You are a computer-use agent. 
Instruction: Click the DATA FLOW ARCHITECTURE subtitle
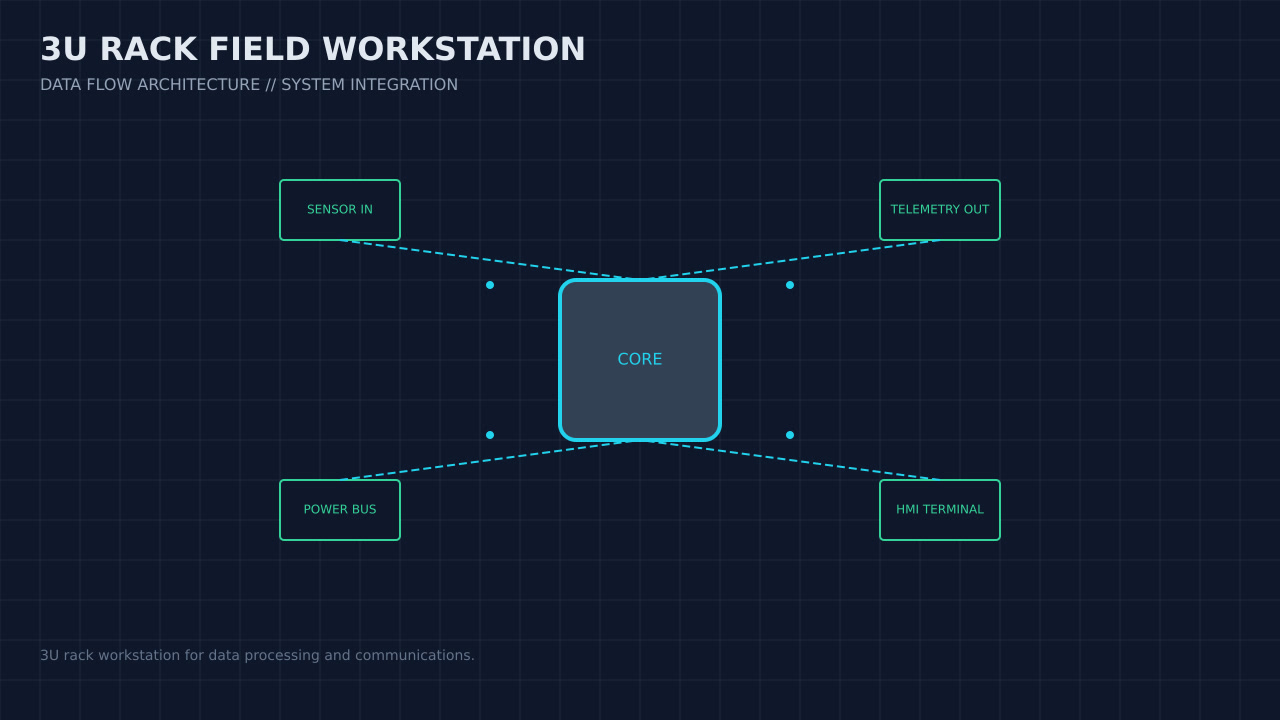click(x=249, y=85)
